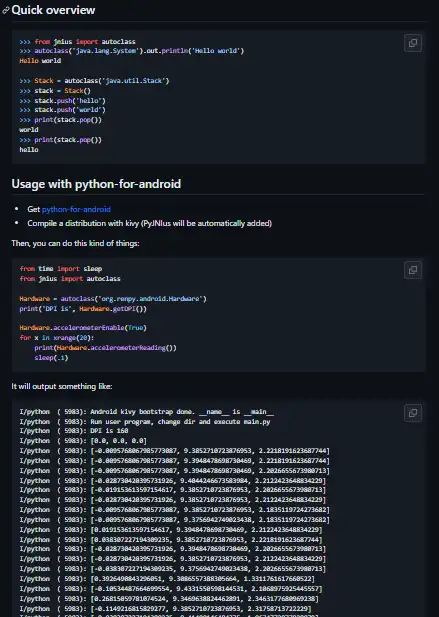Viewport: 439px width, 617px height.
Task: Click the 'from time import sleep' line
Action: point(61,269)
